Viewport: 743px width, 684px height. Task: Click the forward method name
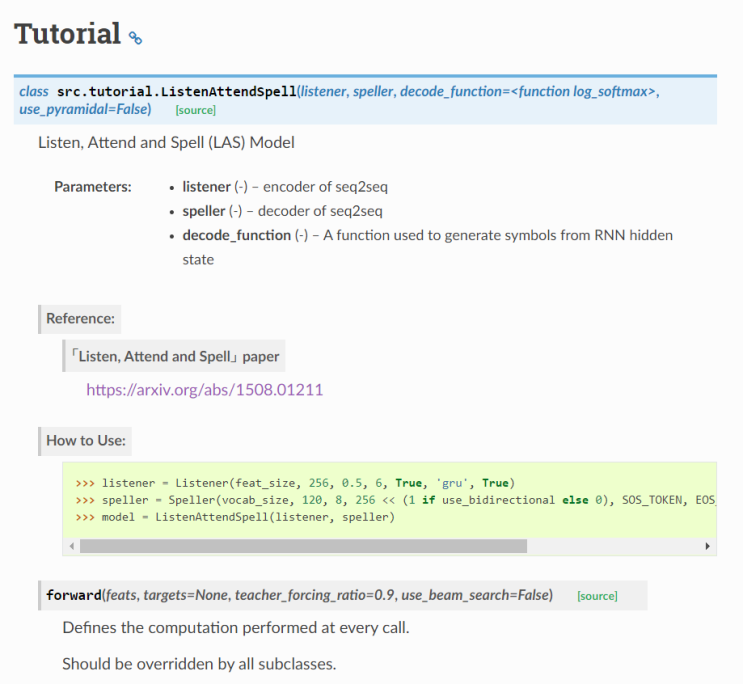(x=73, y=595)
